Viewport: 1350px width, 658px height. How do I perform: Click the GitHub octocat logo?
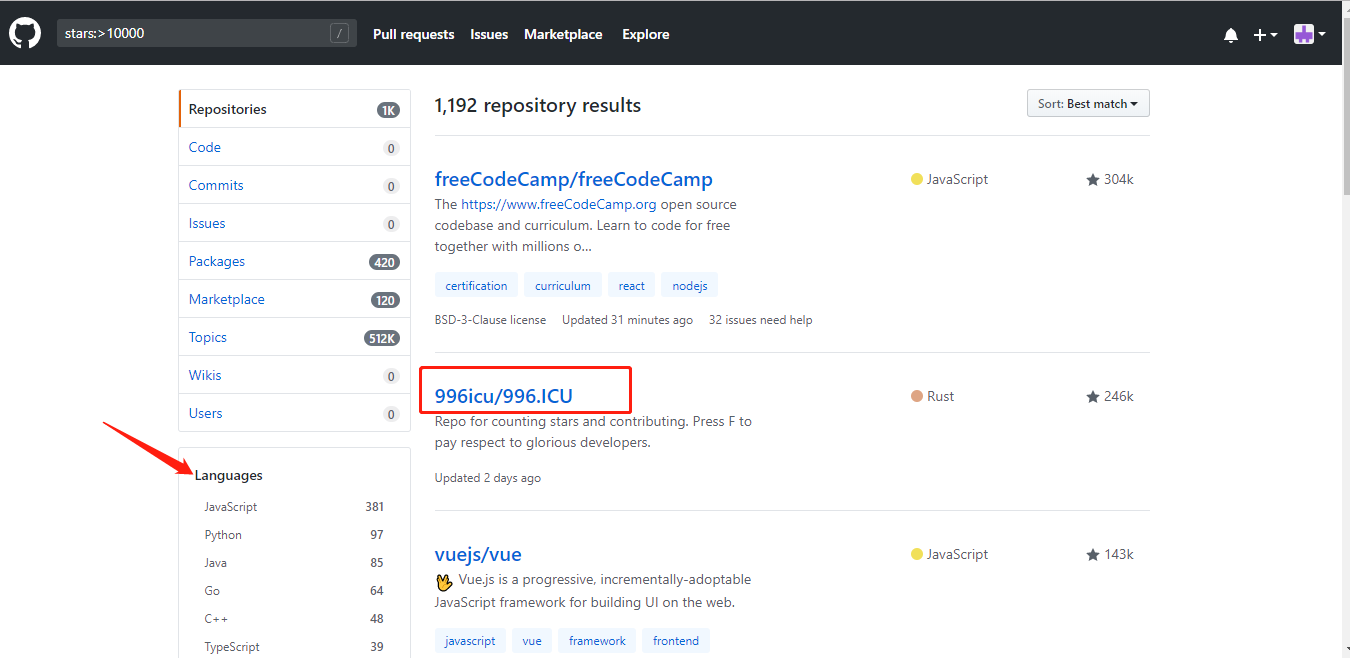coord(24,32)
